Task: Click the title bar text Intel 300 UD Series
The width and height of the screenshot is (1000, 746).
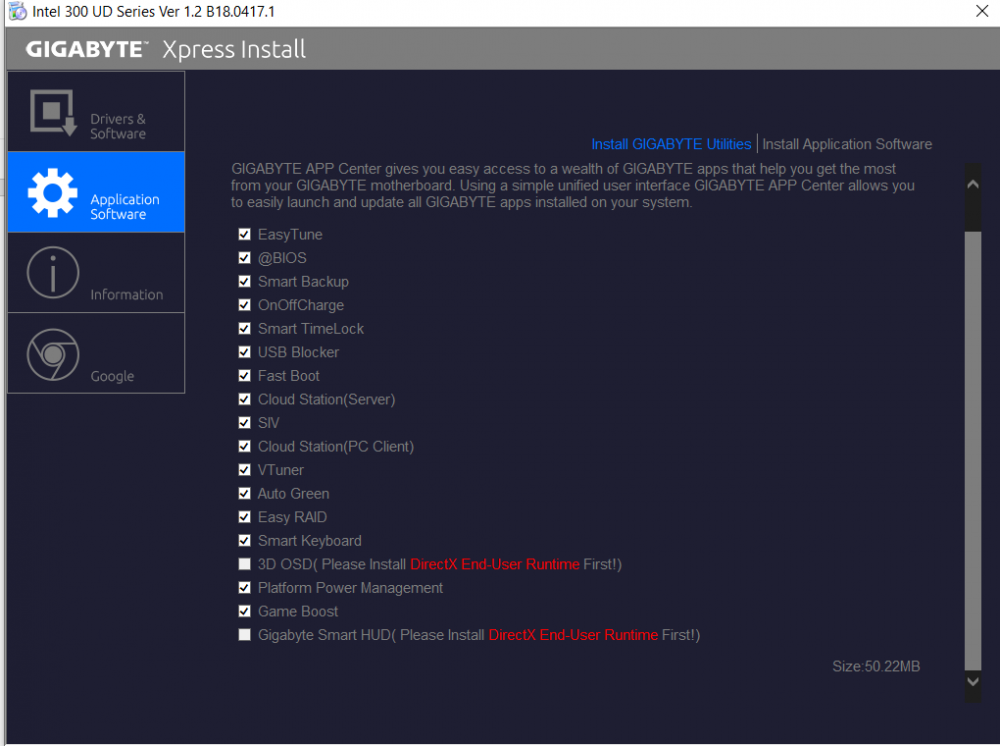Action: tap(154, 11)
